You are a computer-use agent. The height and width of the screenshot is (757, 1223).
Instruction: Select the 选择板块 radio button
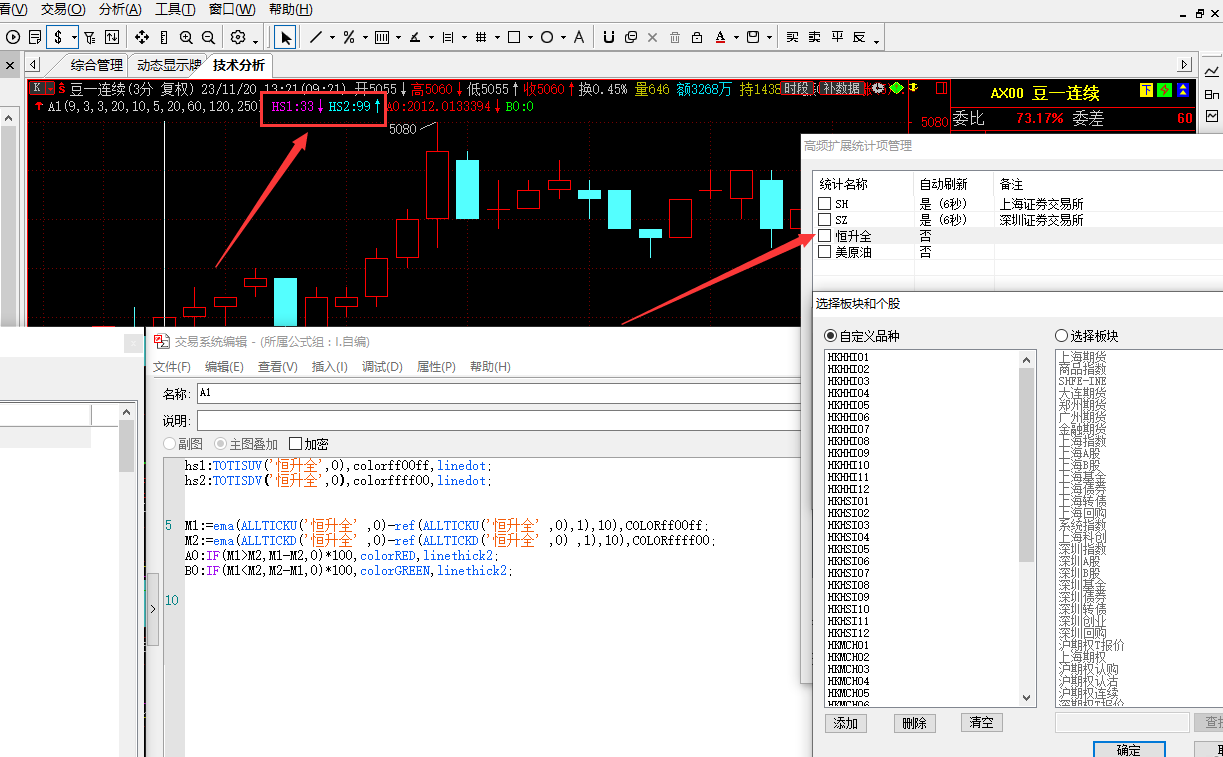point(1062,336)
